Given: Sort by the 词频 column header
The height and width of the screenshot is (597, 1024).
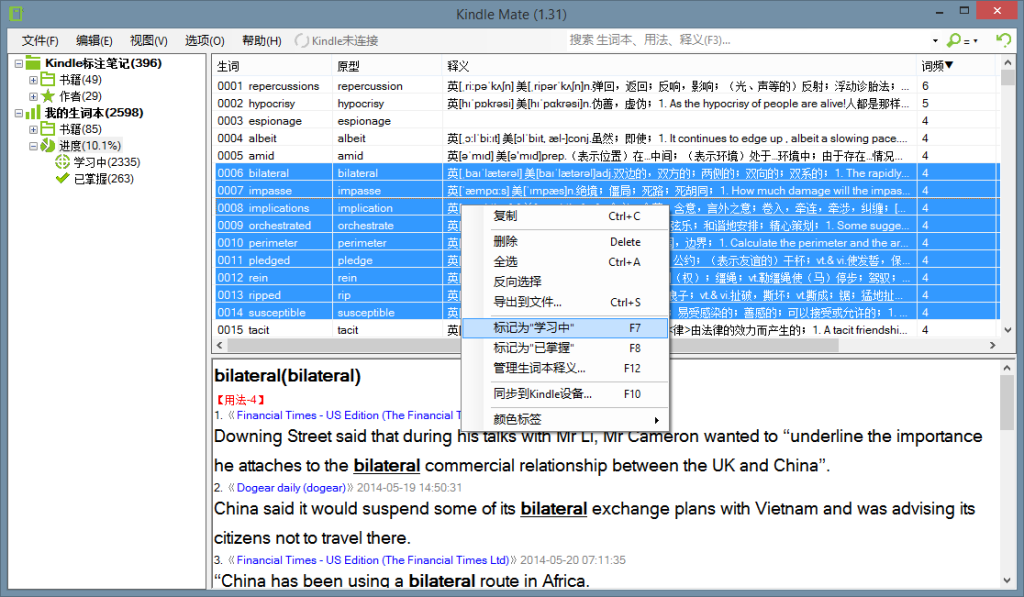Looking at the screenshot, I should (956, 66).
